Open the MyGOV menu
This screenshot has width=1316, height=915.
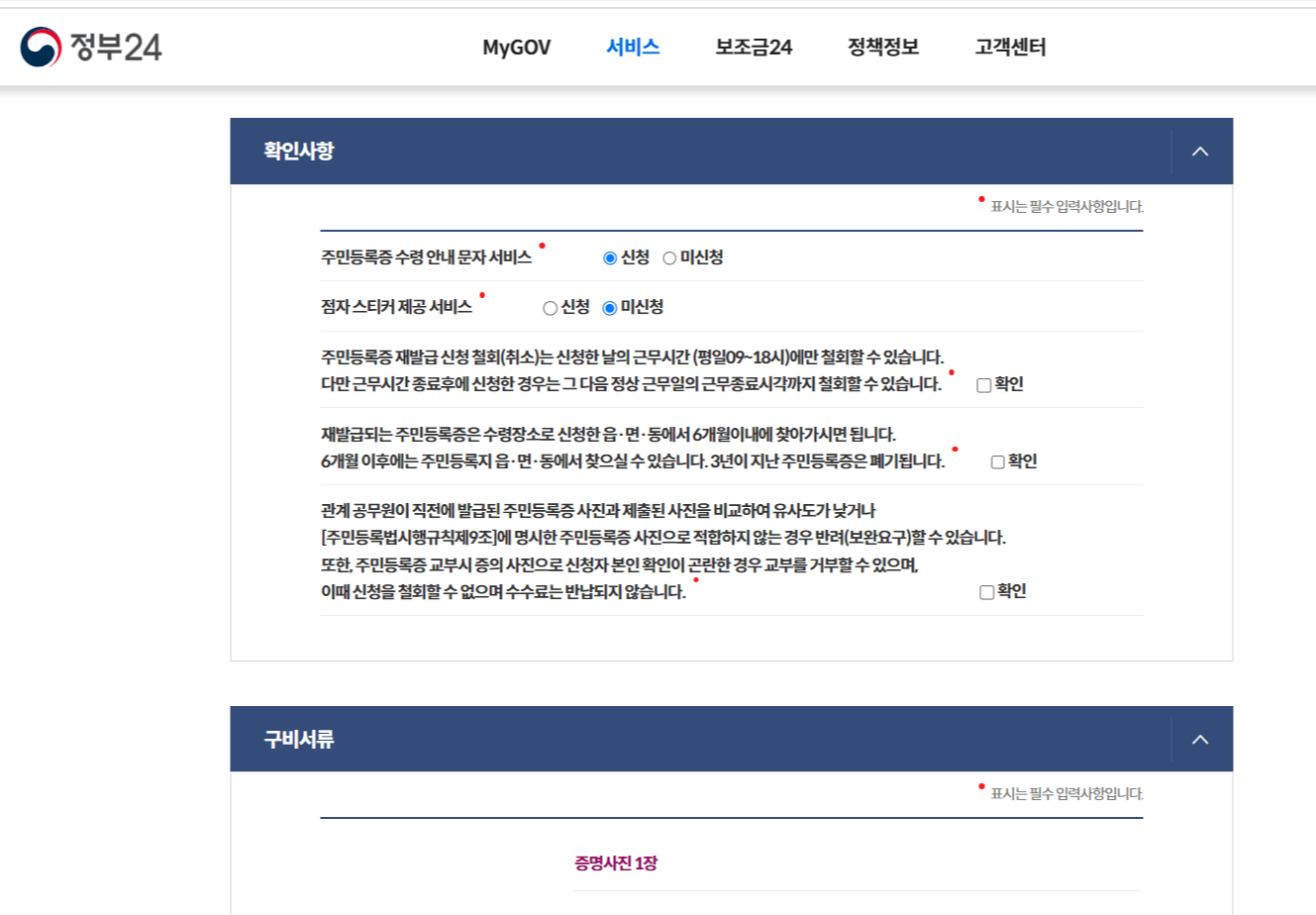(x=515, y=47)
